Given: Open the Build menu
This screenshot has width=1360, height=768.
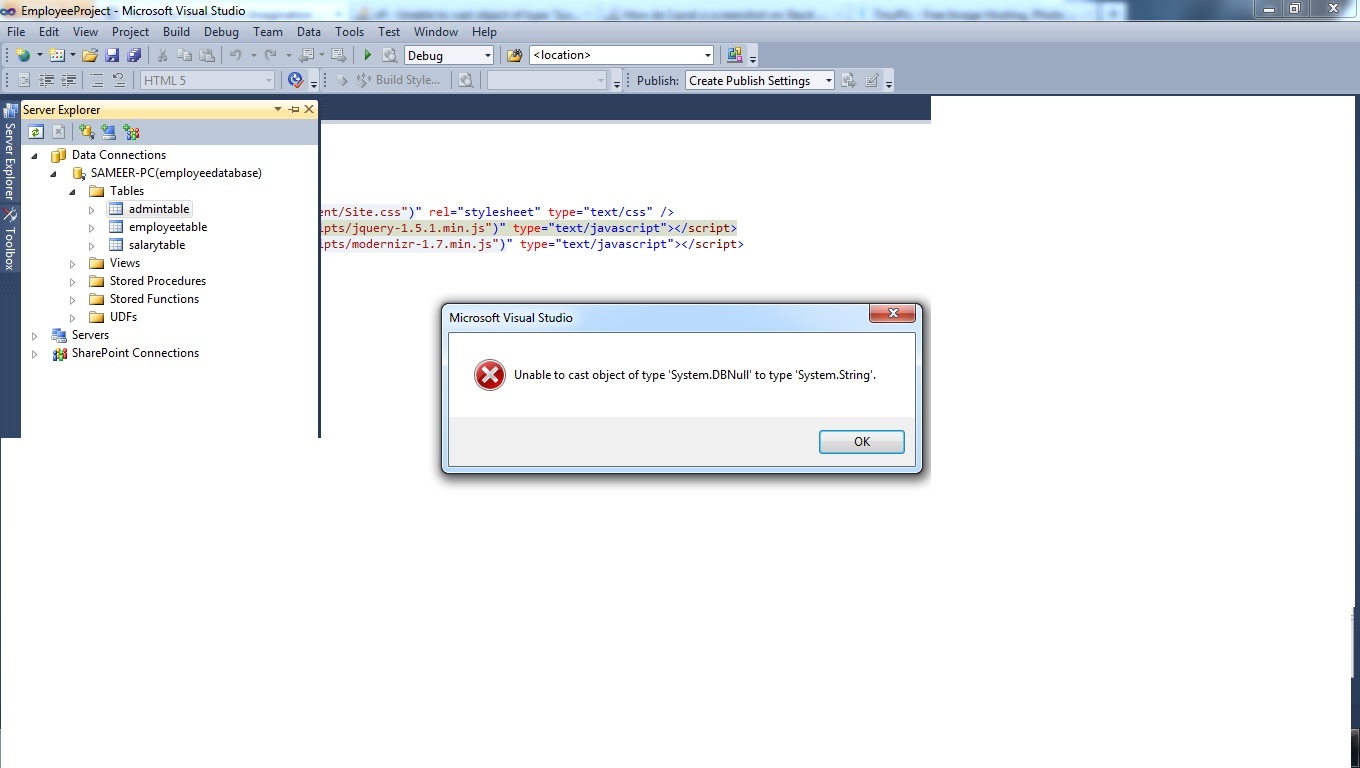Looking at the screenshot, I should [176, 32].
